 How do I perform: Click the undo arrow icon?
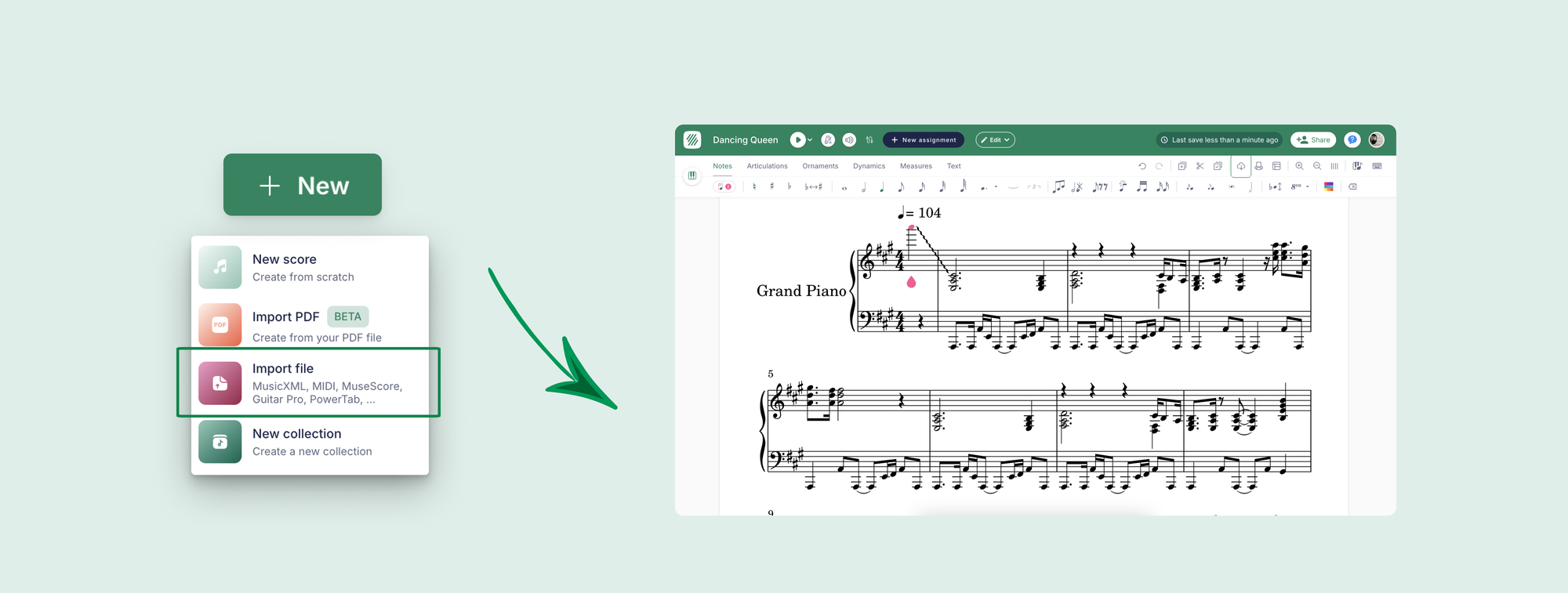(x=1142, y=166)
